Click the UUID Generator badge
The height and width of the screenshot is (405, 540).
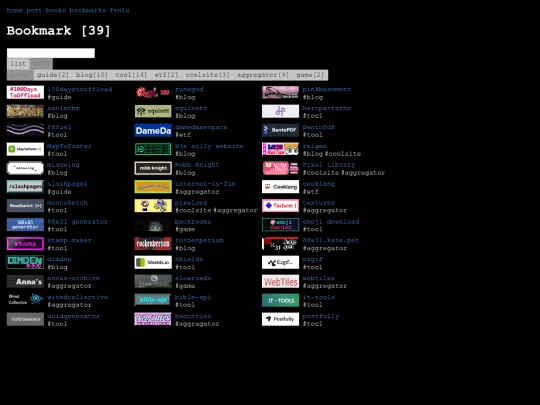[25, 319]
